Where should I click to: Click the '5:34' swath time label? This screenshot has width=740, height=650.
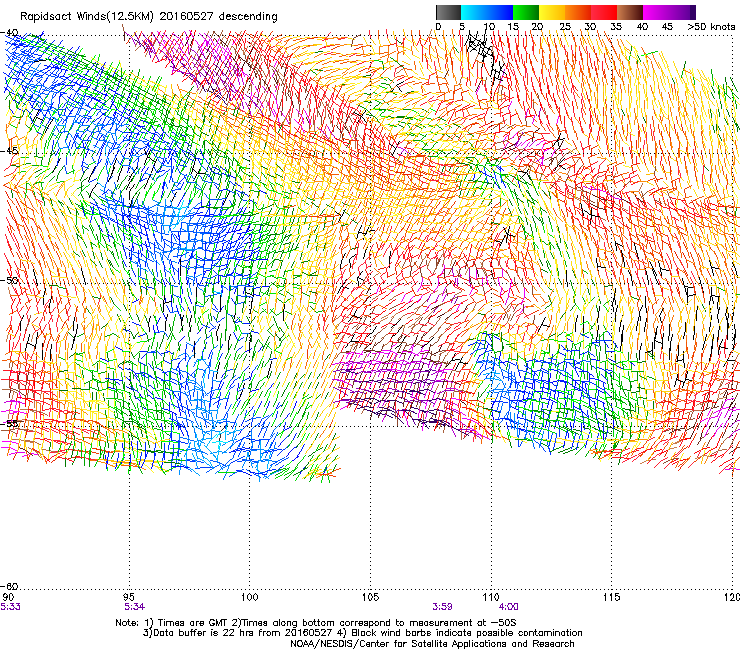135,607
